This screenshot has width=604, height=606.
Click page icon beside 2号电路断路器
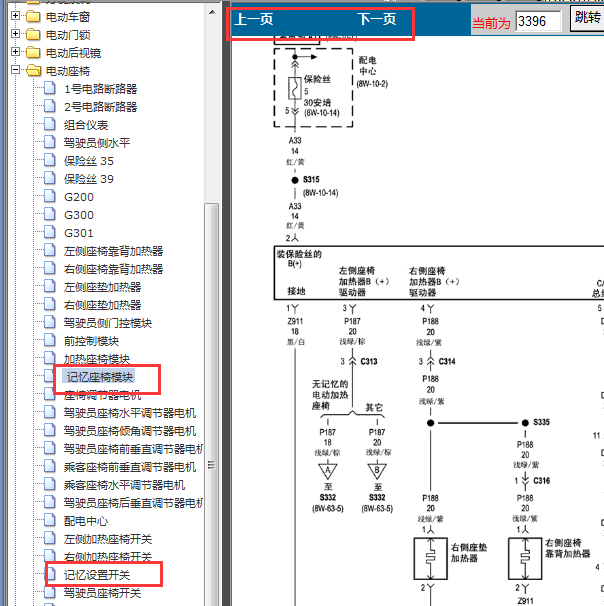pyautogui.click(x=49, y=106)
